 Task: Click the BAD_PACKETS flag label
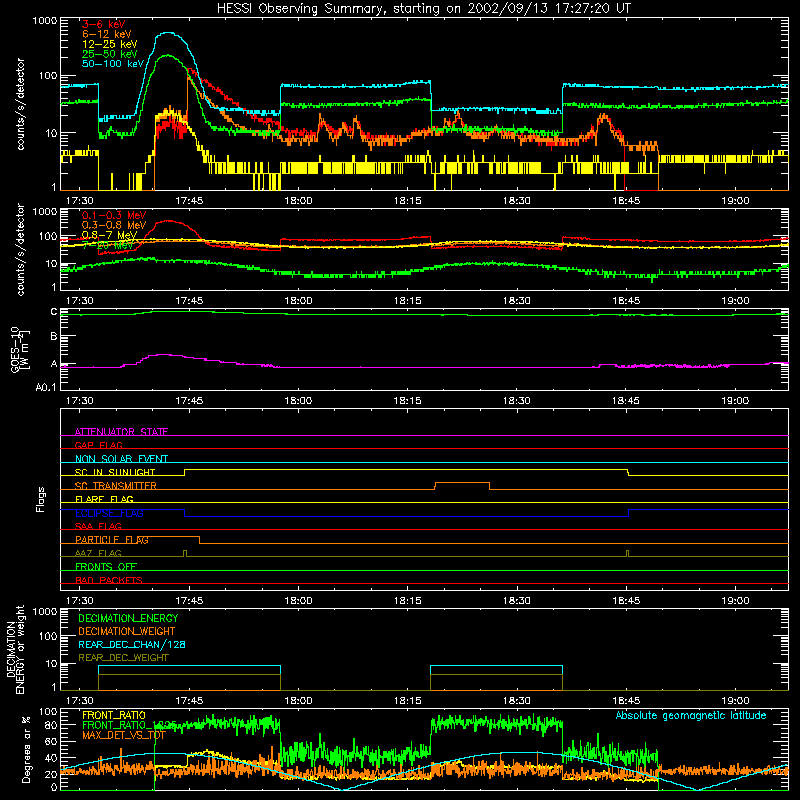click(x=109, y=580)
